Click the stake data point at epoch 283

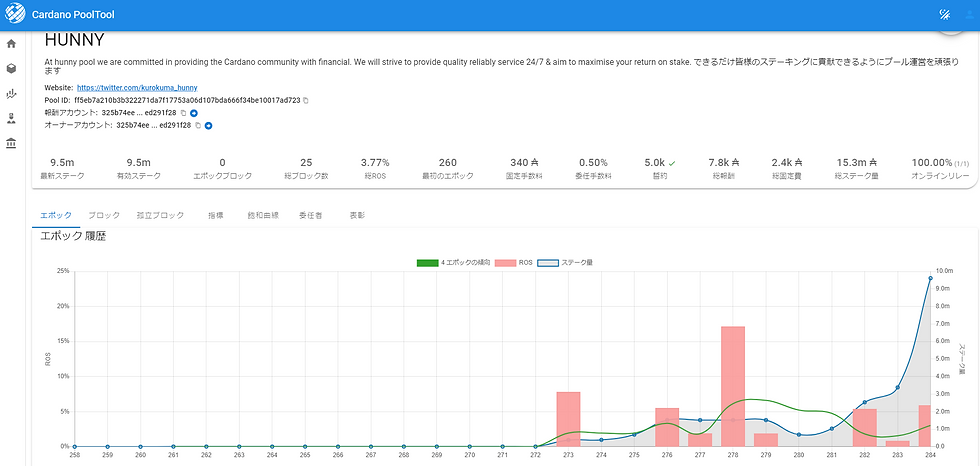tap(898, 387)
